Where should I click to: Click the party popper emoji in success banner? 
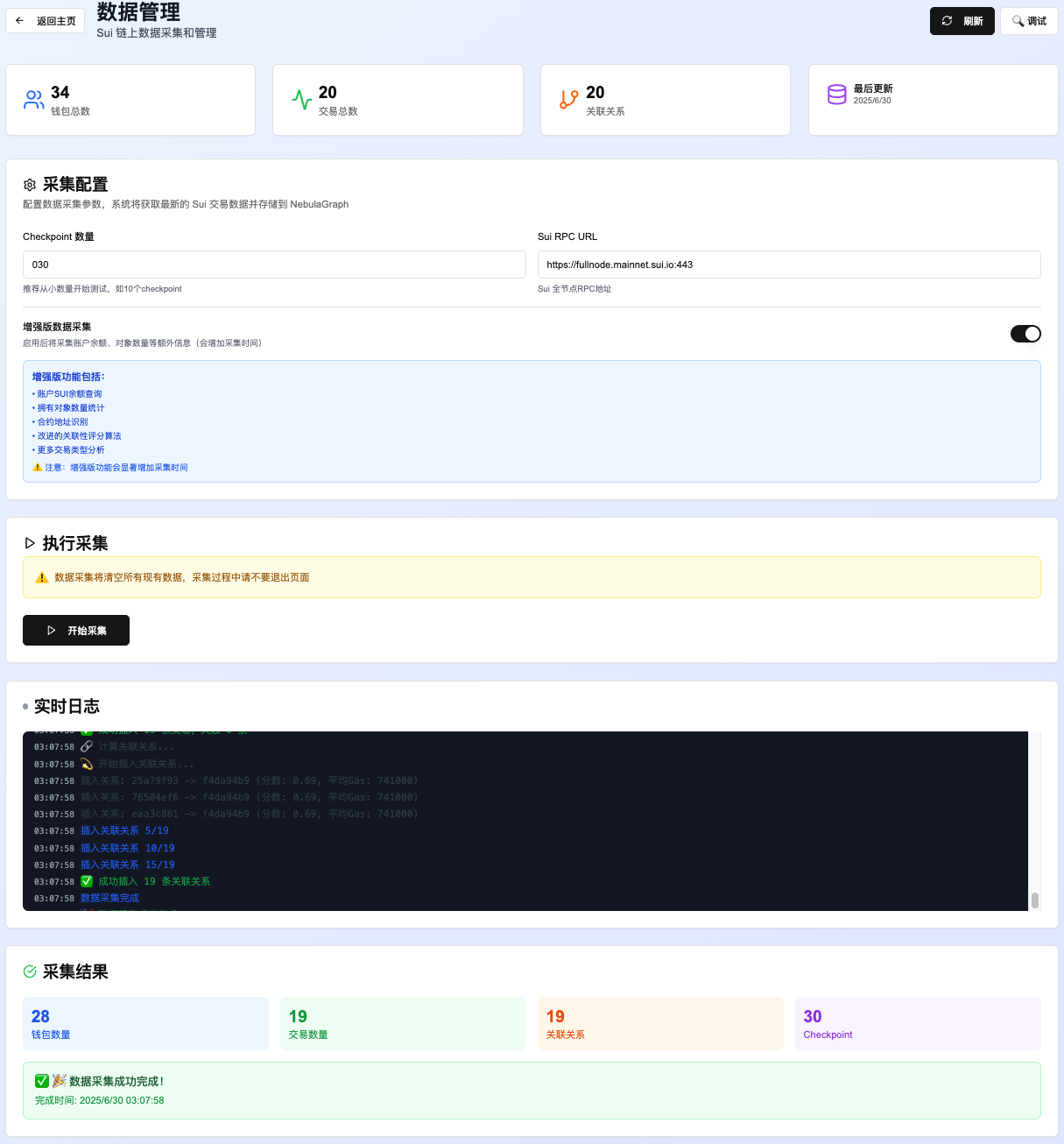click(x=60, y=1081)
